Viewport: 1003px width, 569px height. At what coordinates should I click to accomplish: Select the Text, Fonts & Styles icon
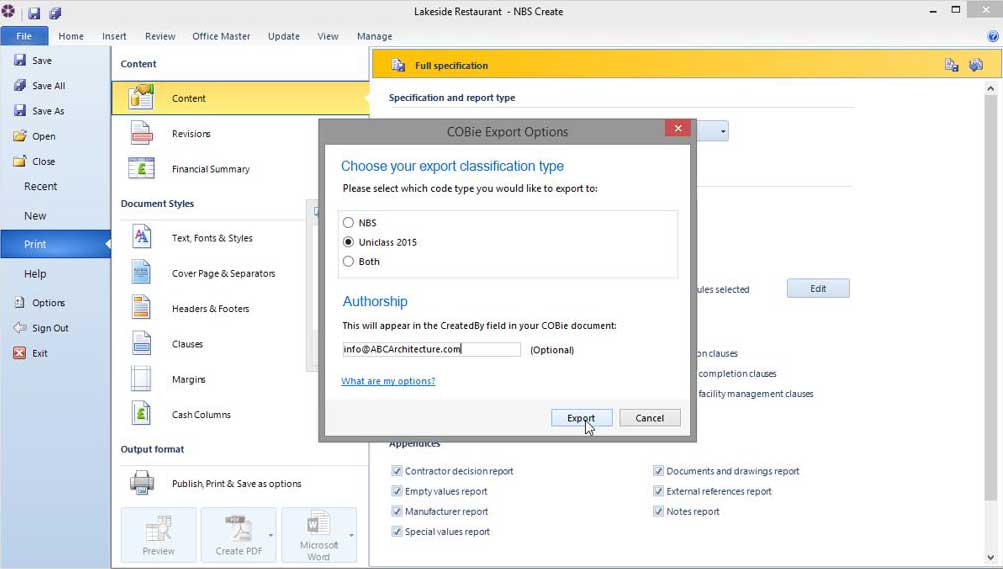click(141, 238)
